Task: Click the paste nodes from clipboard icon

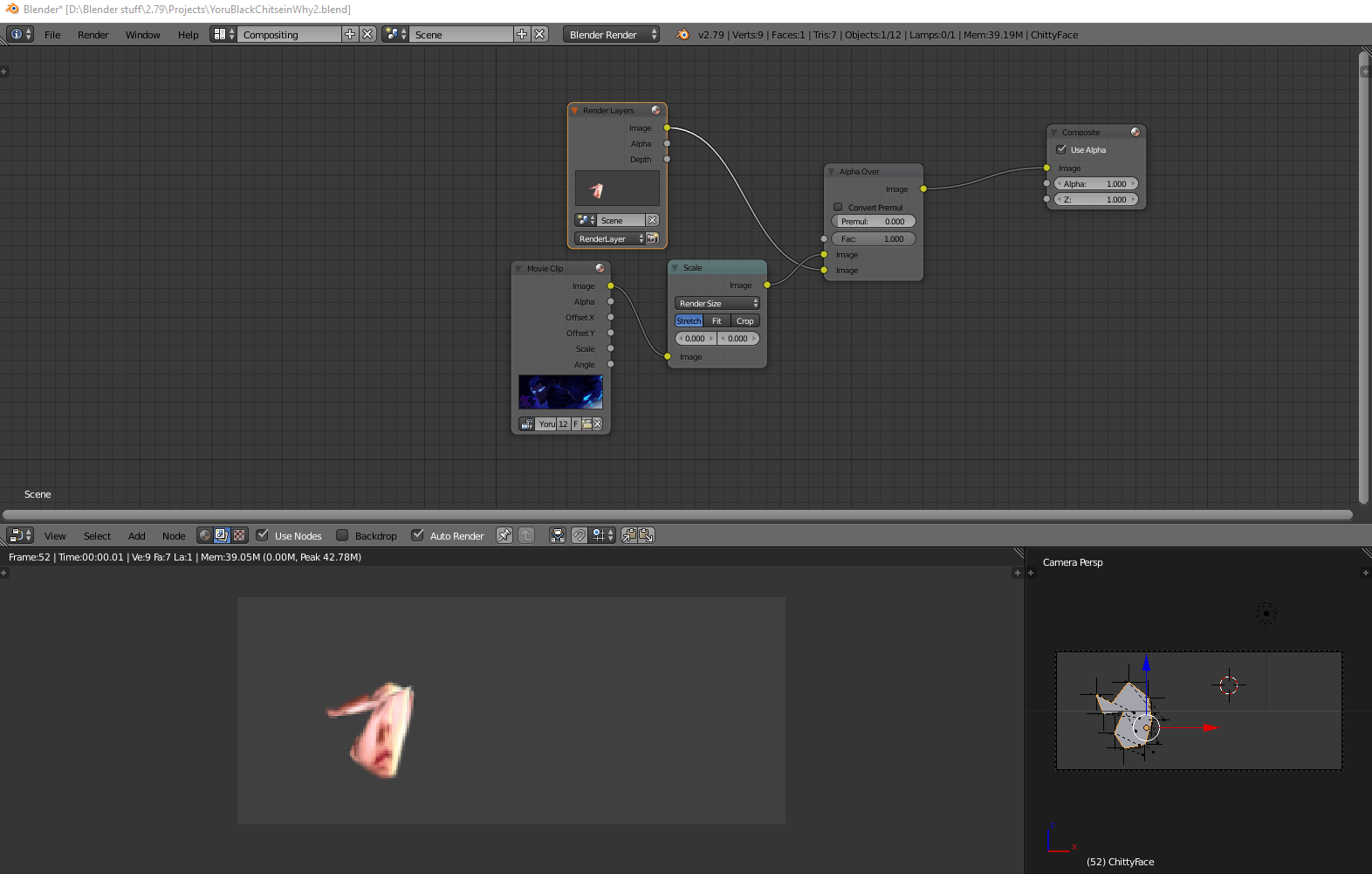Action: 646,535
